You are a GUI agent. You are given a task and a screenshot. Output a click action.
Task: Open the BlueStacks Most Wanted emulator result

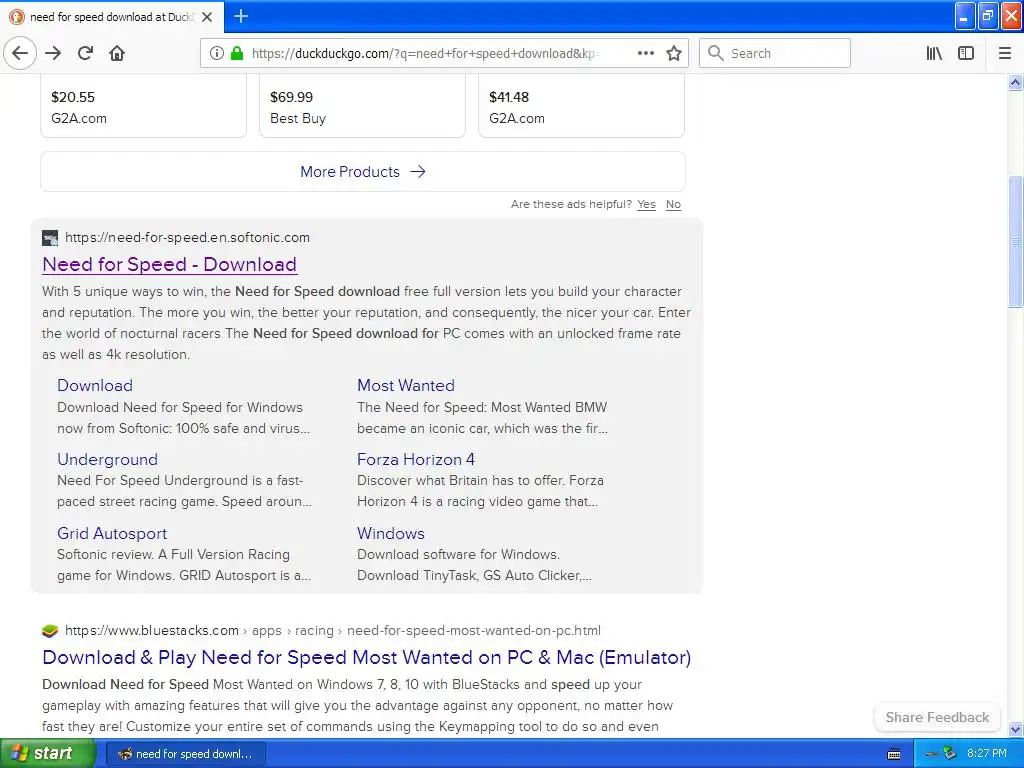(x=366, y=658)
